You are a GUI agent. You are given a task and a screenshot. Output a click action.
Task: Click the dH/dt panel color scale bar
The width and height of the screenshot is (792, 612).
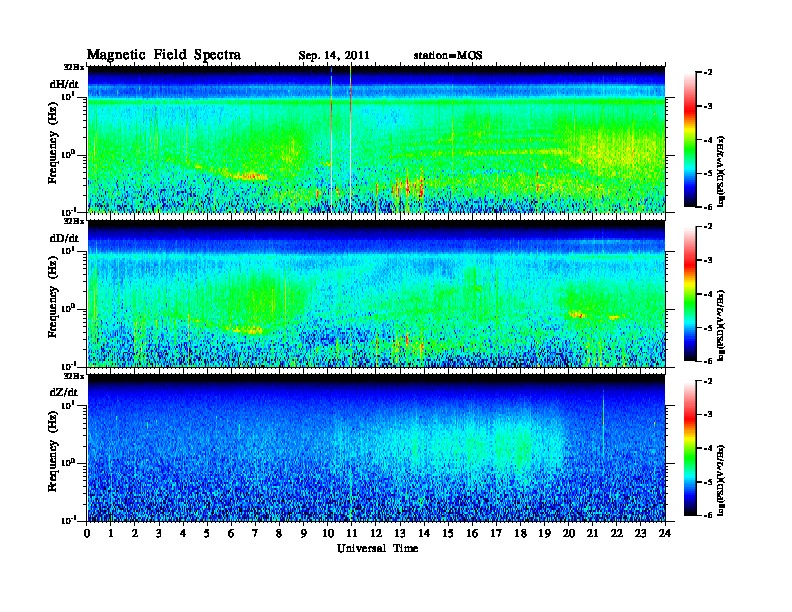point(690,139)
